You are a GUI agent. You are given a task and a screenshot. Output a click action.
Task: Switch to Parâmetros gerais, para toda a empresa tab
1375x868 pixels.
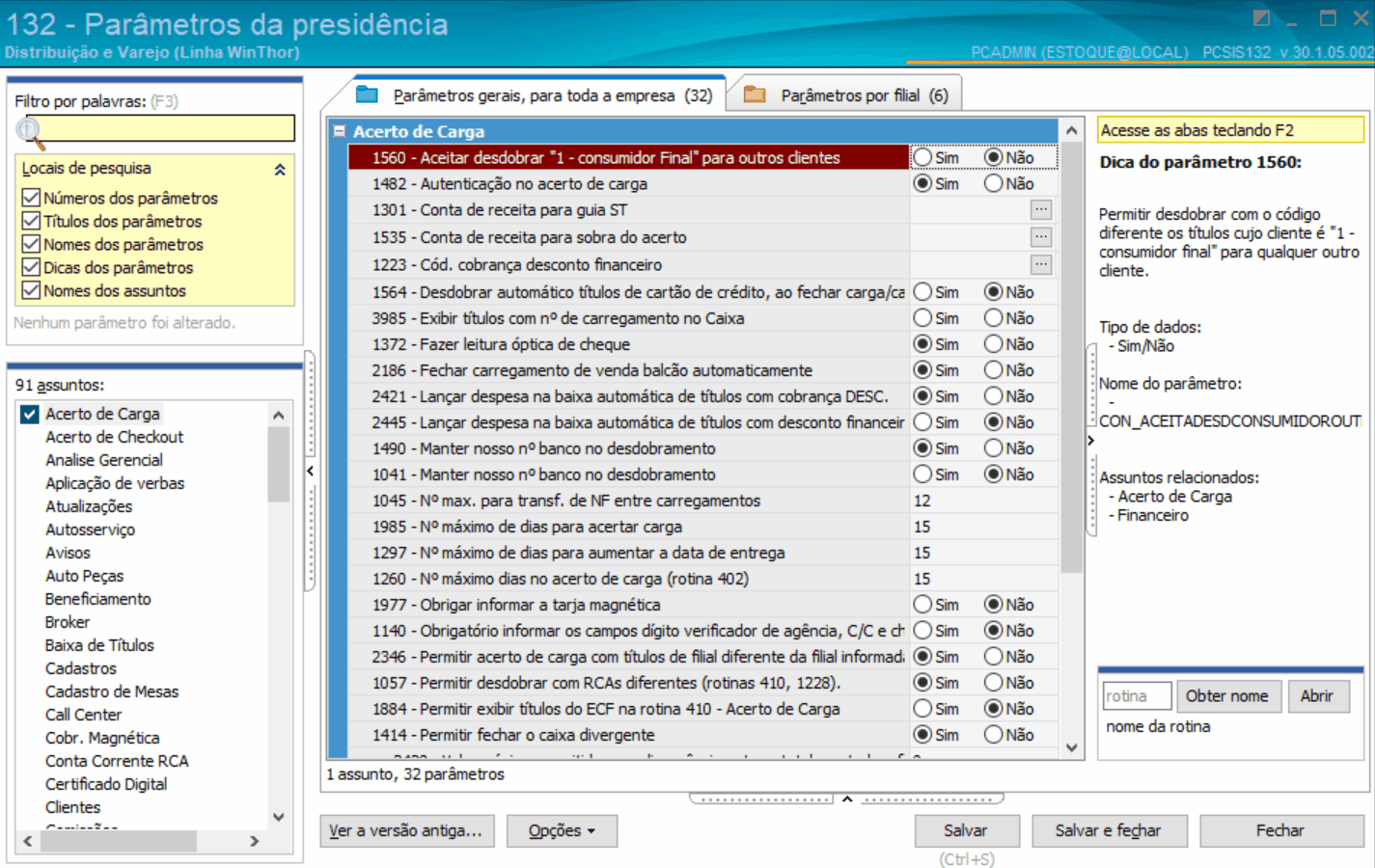click(x=534, y=95)
